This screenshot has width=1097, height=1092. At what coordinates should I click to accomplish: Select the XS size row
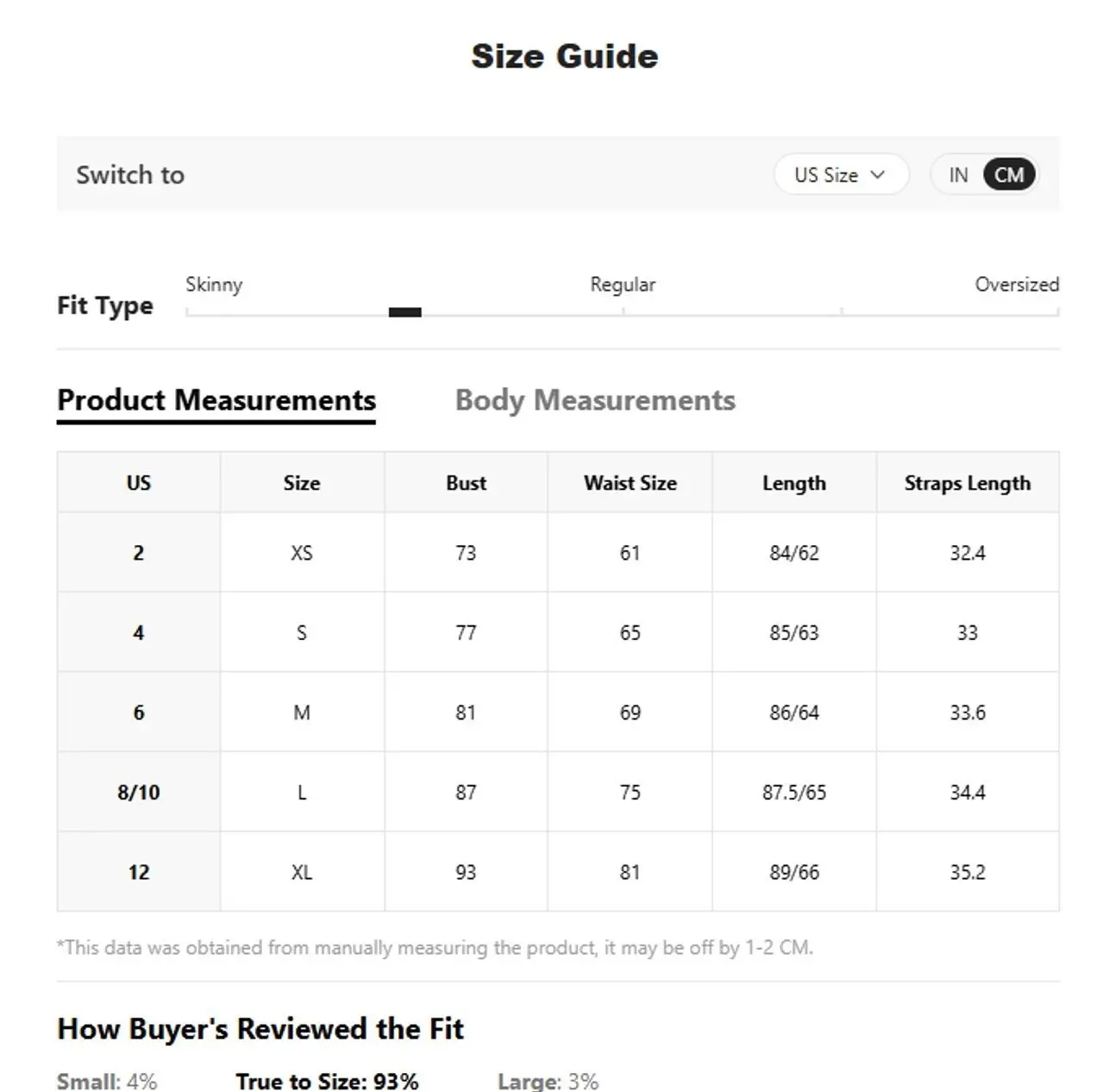[302, 553]
